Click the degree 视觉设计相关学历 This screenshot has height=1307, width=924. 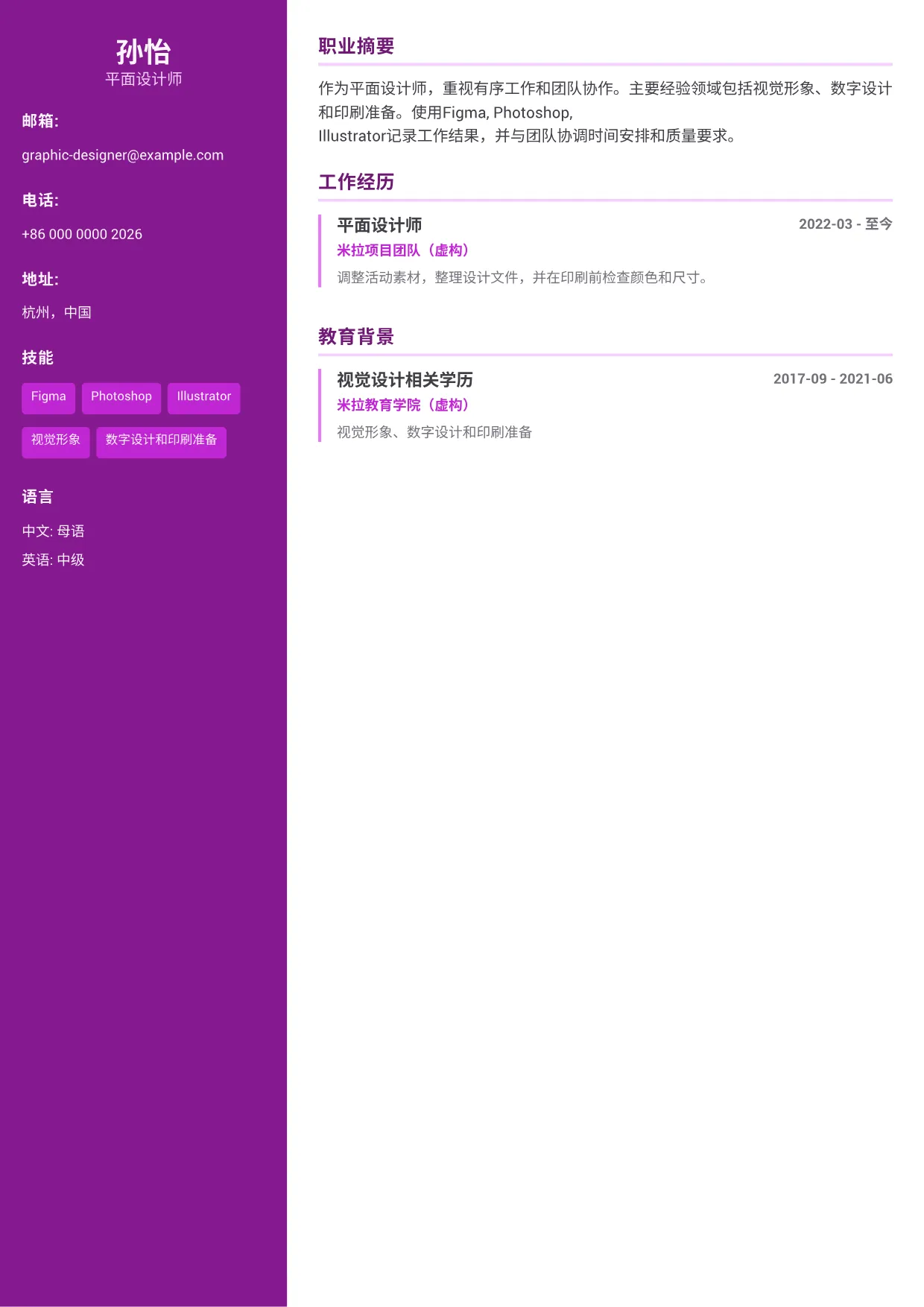405,380
